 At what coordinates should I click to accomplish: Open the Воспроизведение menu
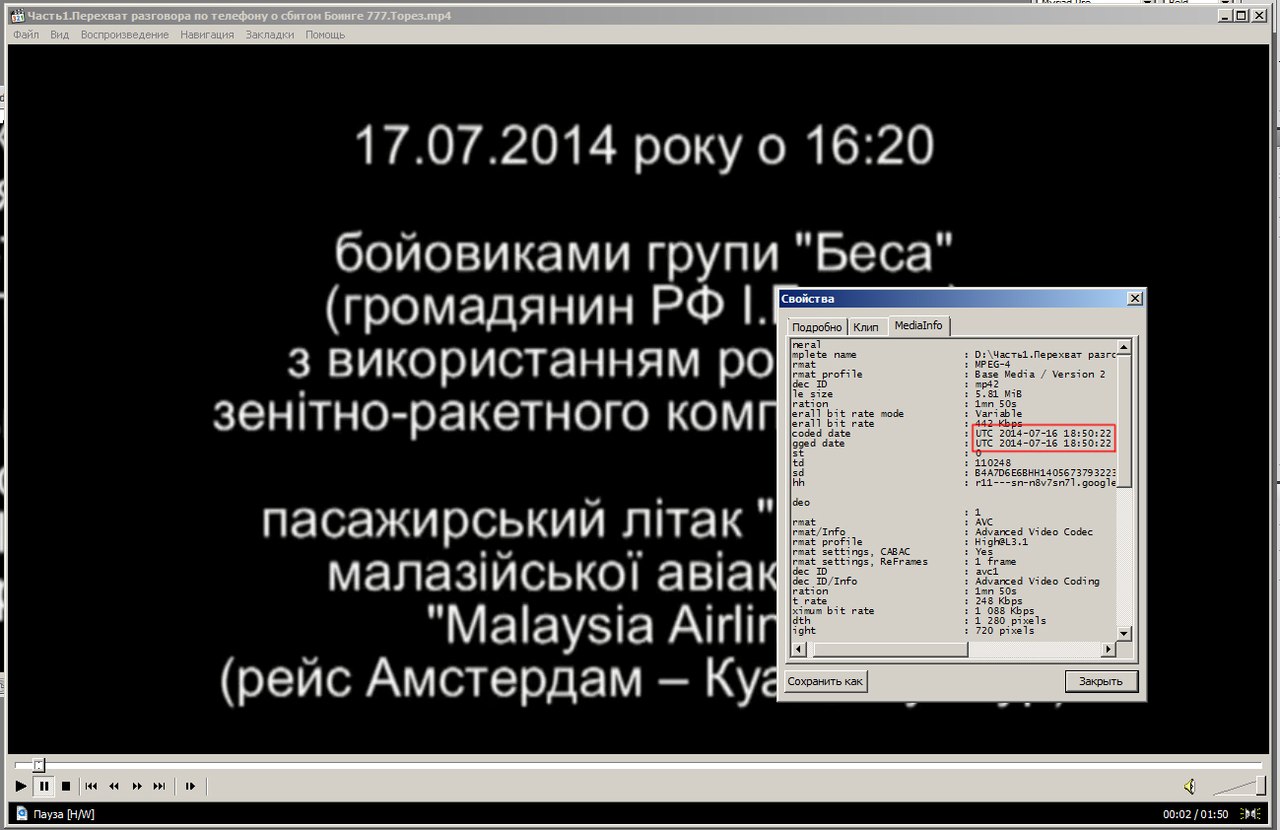pos(125,34)
